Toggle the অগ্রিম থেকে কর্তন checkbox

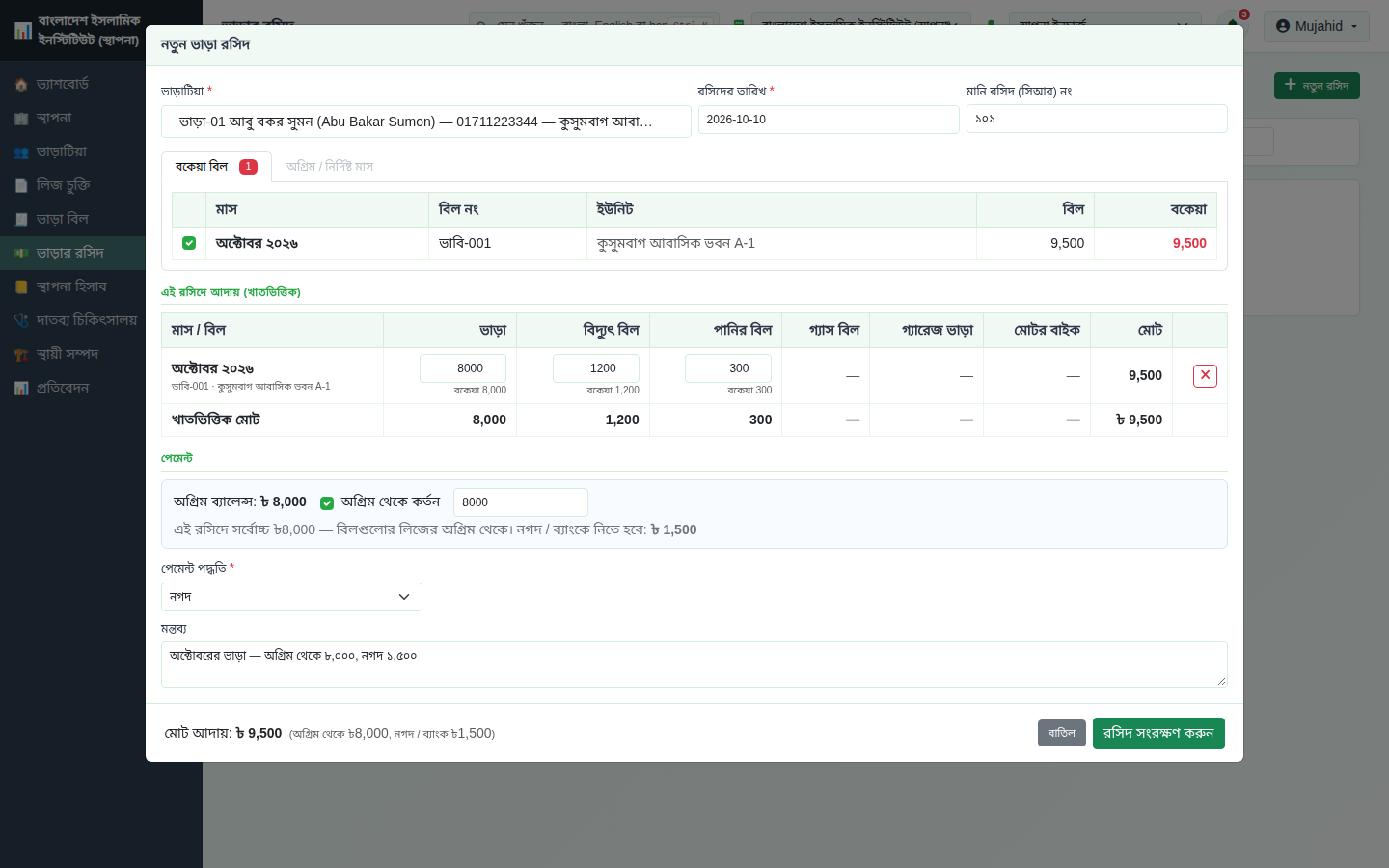coord(327,502)
